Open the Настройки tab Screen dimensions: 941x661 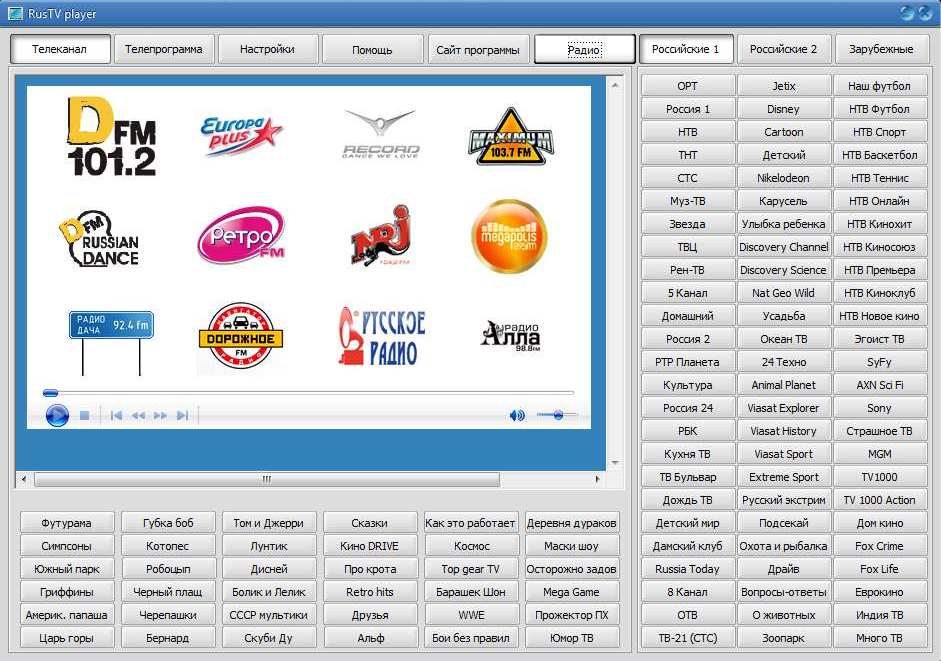(x=268, y=49)
